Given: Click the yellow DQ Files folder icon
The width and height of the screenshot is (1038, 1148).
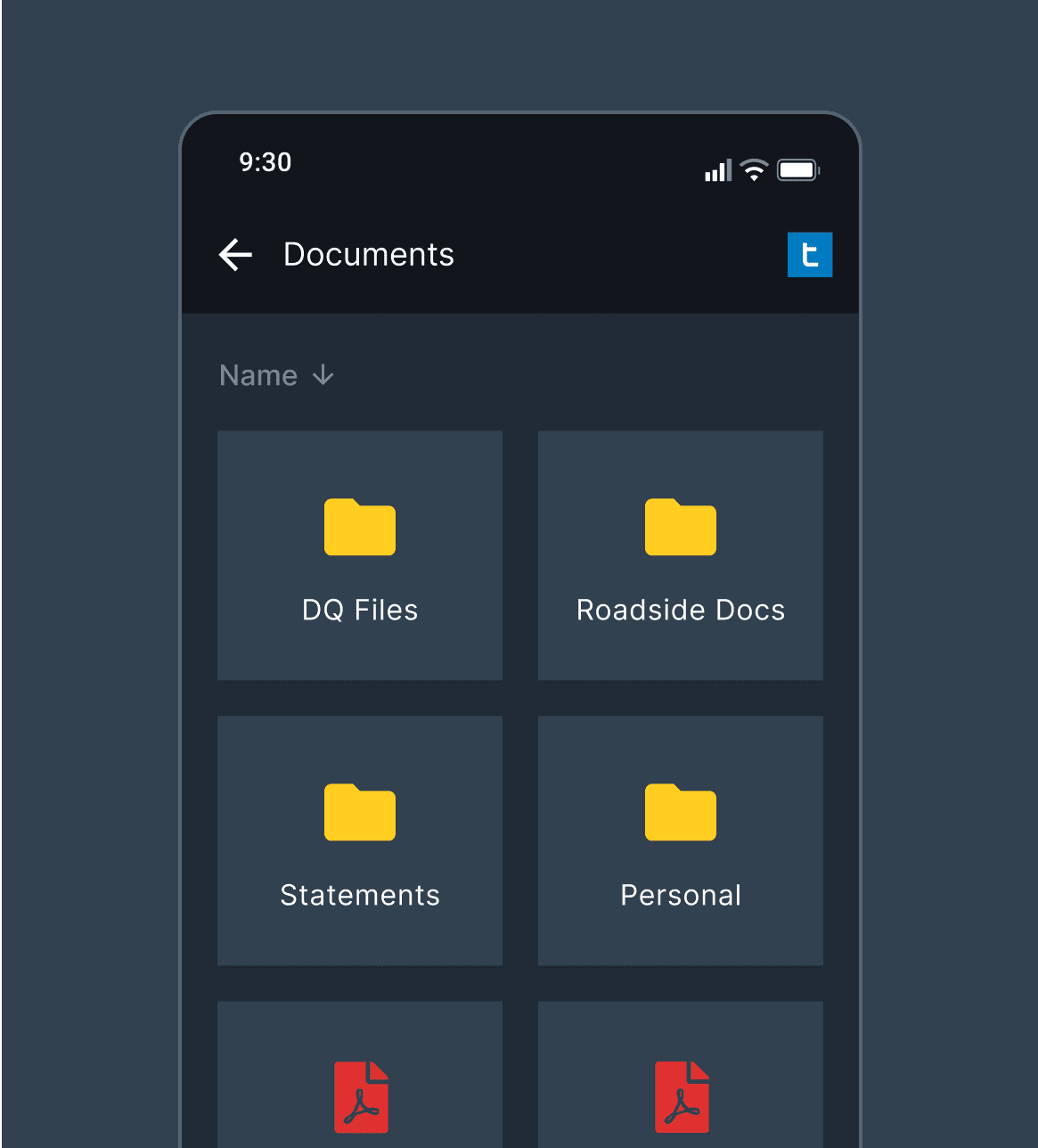Looking at the screenshot, I should (360, 527).
